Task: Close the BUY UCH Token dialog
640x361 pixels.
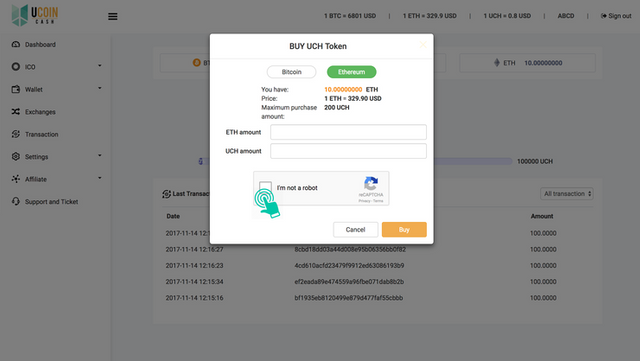Action: (x=423, y=45)
